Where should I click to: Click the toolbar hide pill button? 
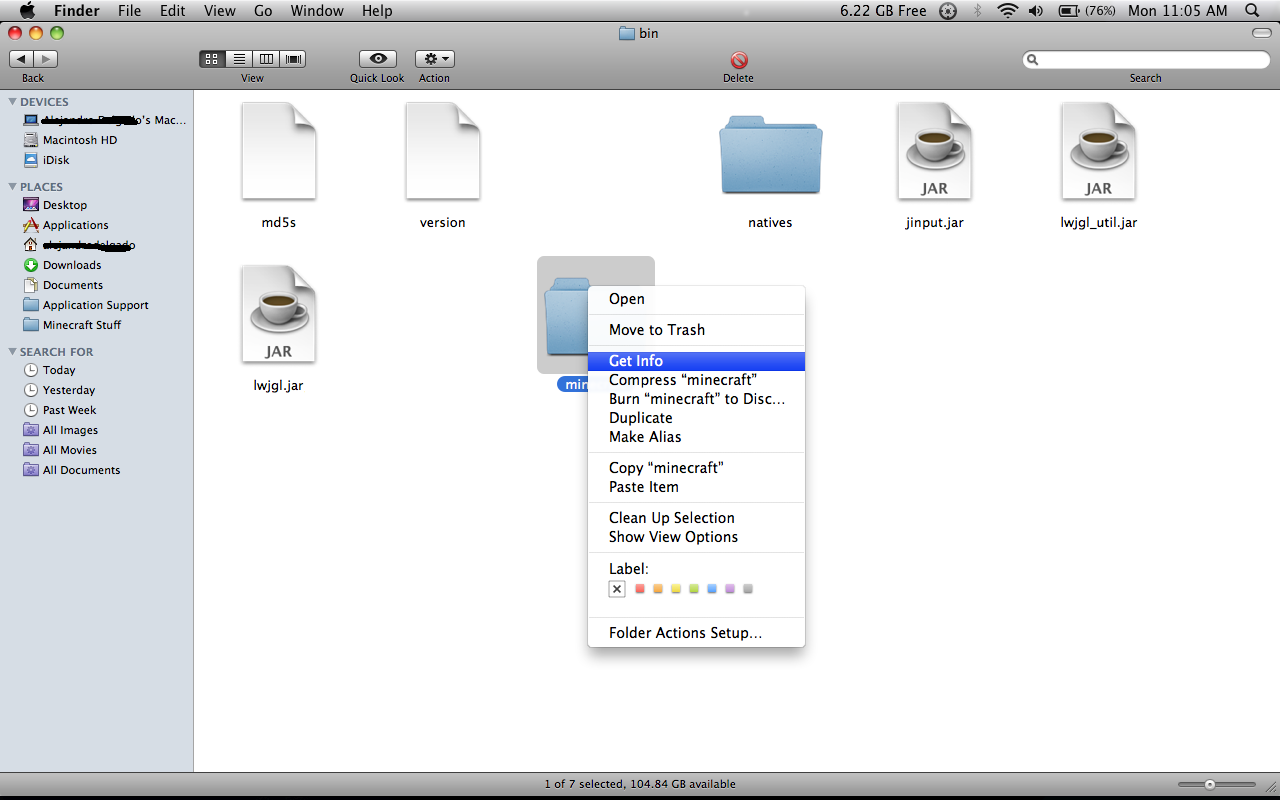pyautogui.click(x=1262, y=33)
